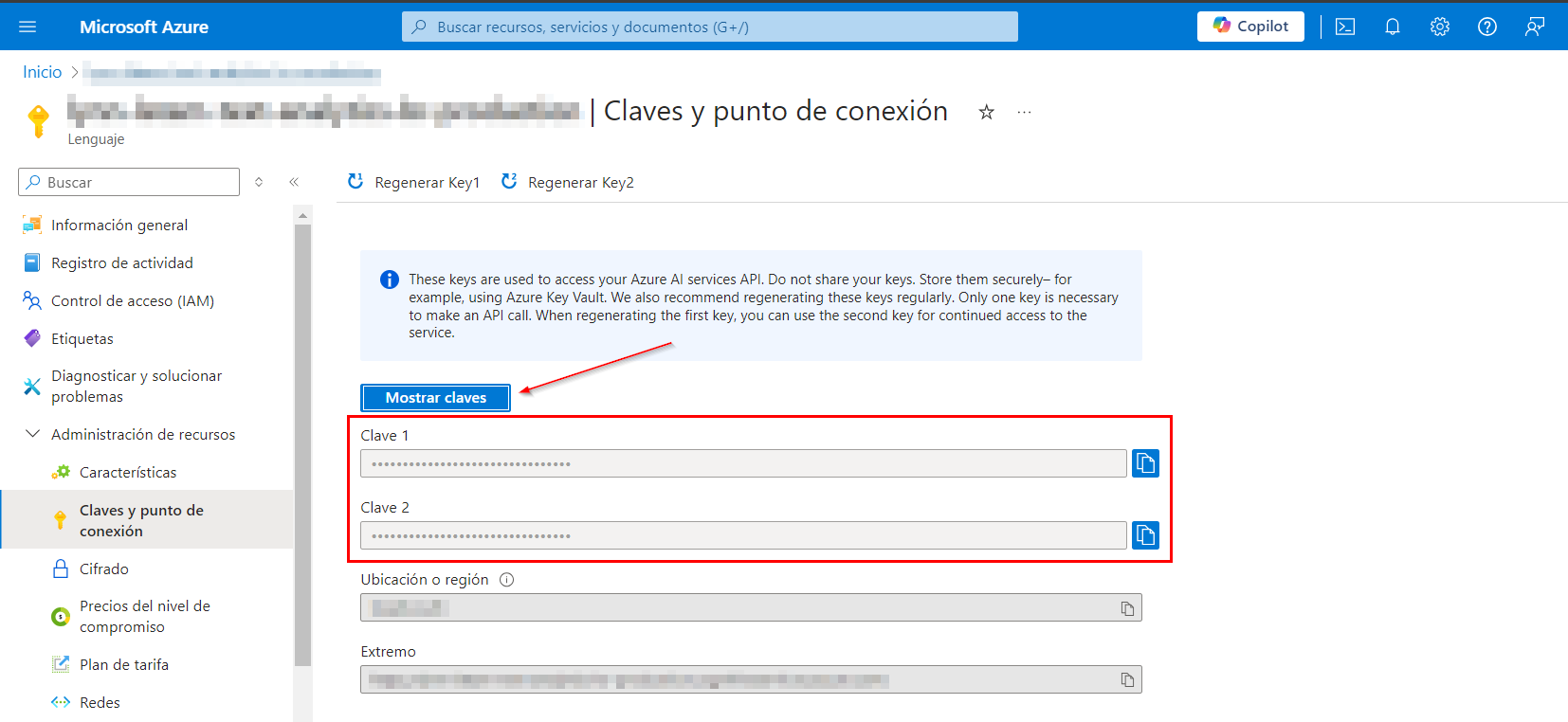The image size is (1568, 722).
Task: Copy the Ubicación o región value
Action: pyautogui.click(x=1127, y=608)
